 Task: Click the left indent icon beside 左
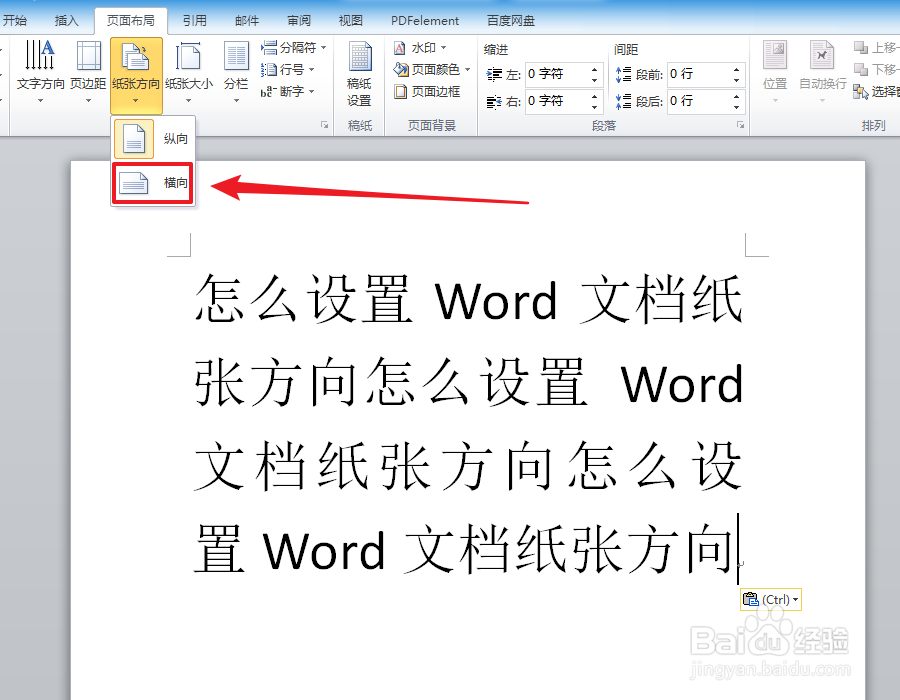tap(494, 75)
